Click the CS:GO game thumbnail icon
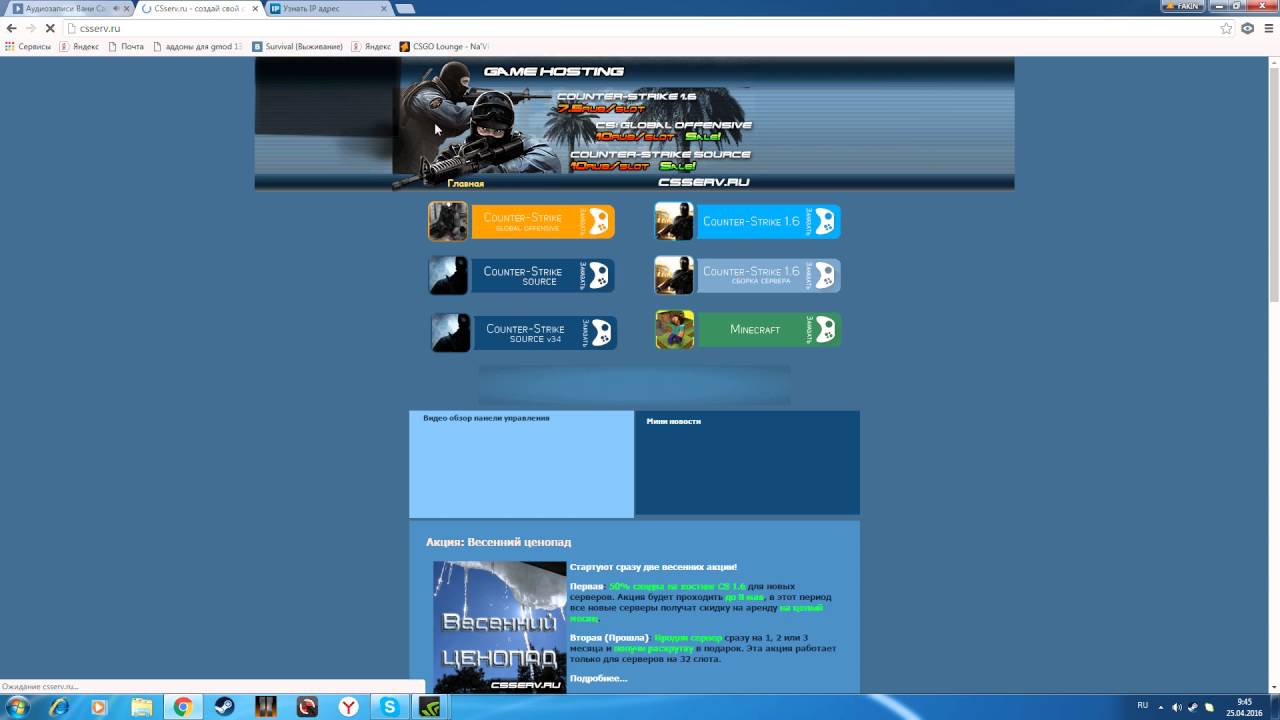Viewport: 1280px width, 720px height. click(448, 221)
